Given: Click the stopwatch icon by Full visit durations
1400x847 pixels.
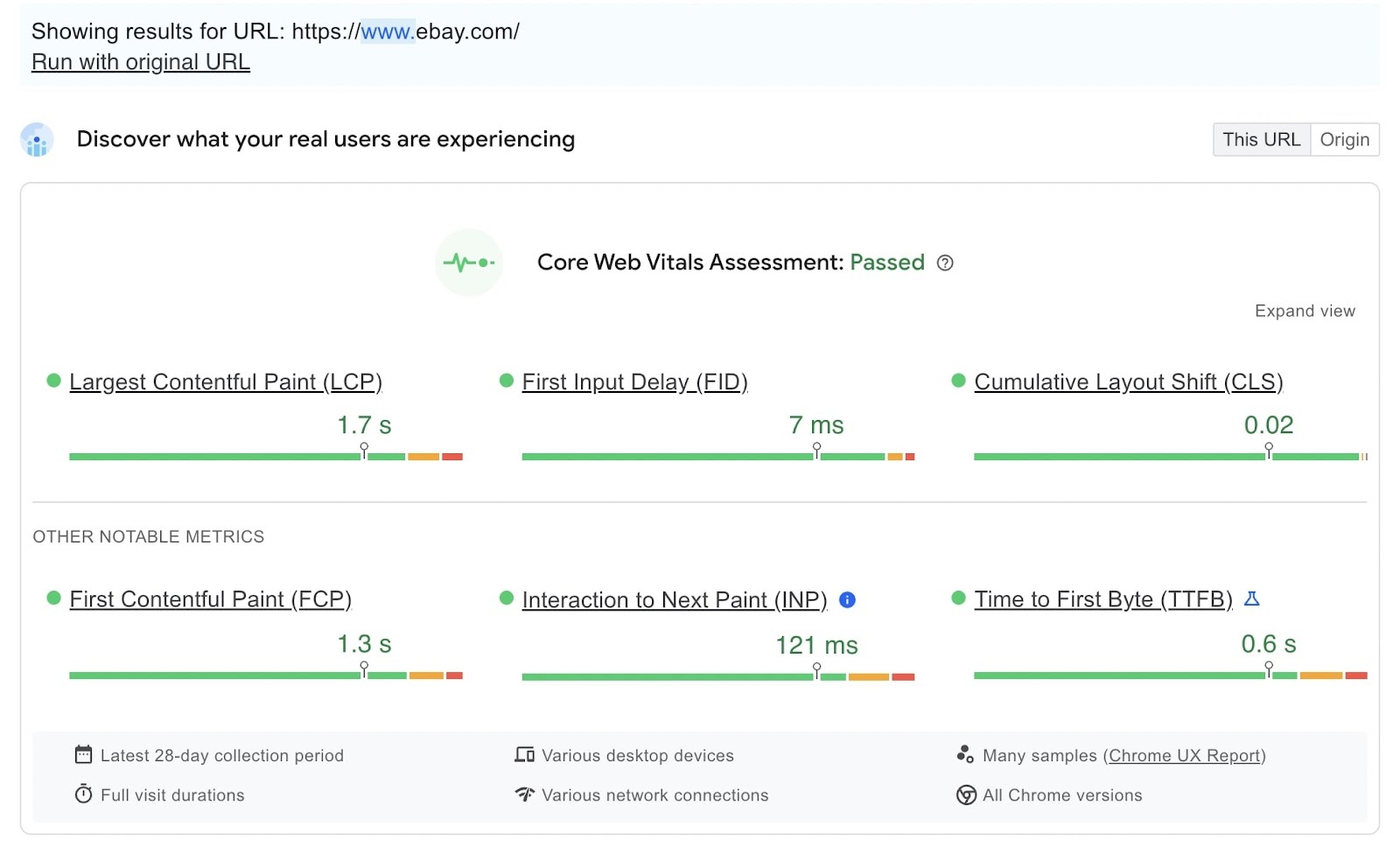Looking at the screenshot, I should 83,794.
